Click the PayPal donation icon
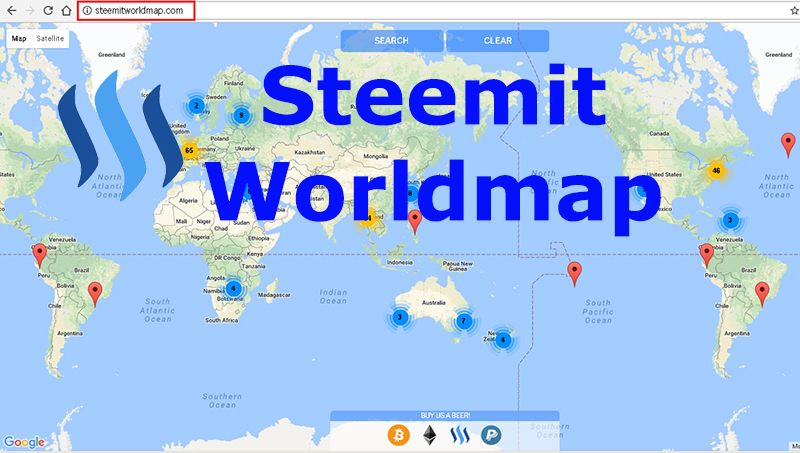Viewport: 800px width, 453px height. click(491, 435)
